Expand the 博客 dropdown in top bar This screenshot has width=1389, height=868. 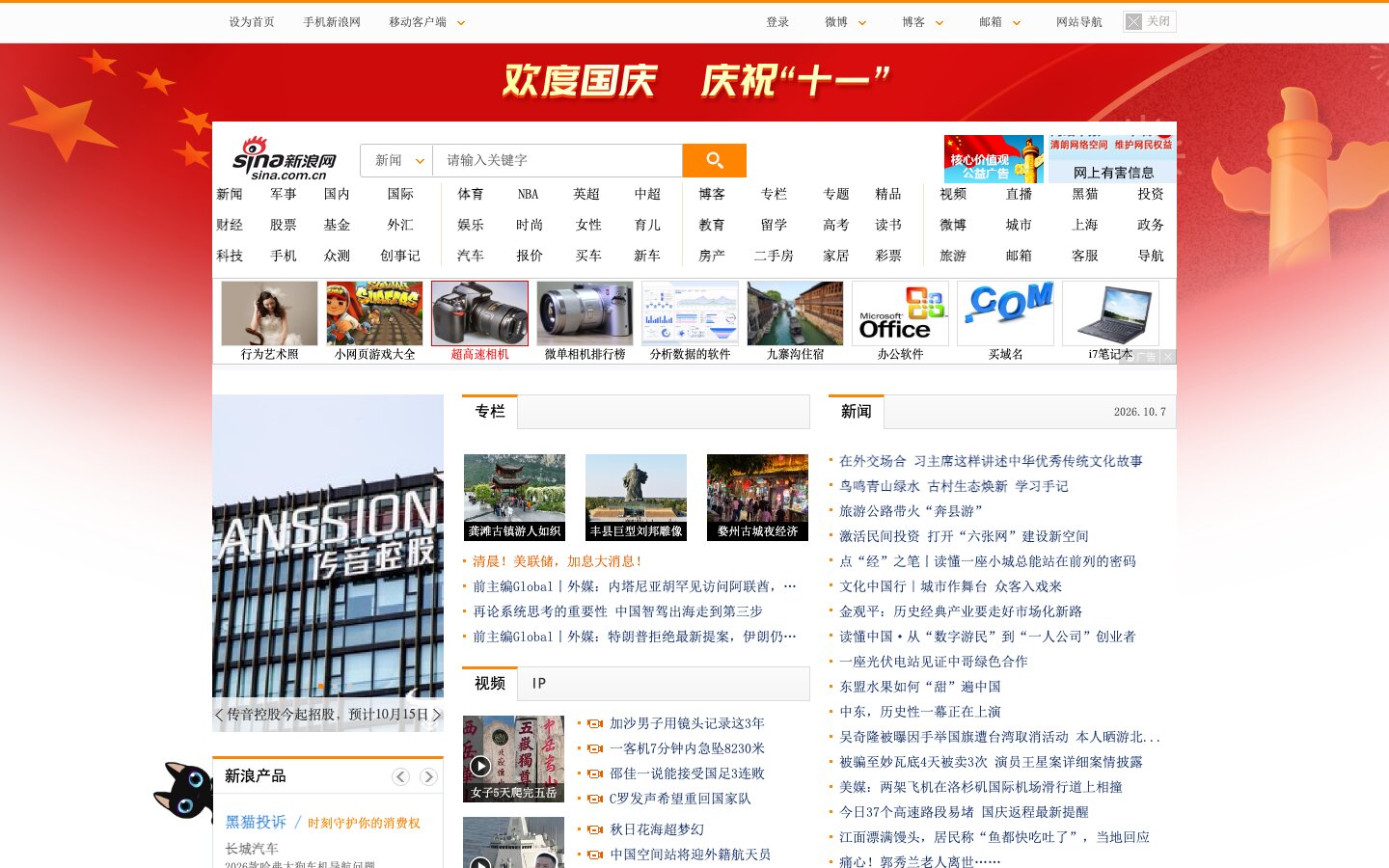click(940, 23)
